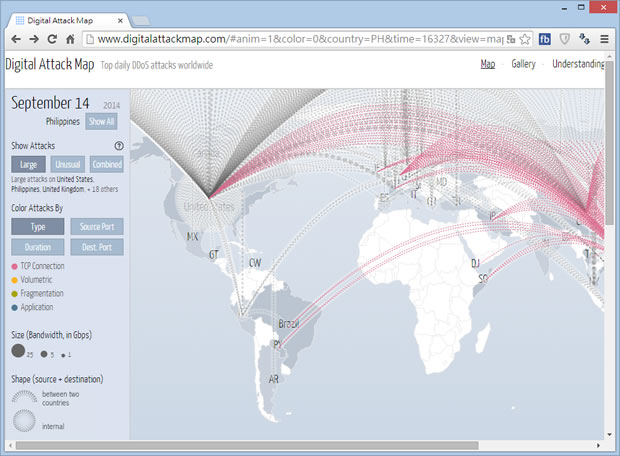Click the MD country label

pyautogui.click(x=441, y=182)
